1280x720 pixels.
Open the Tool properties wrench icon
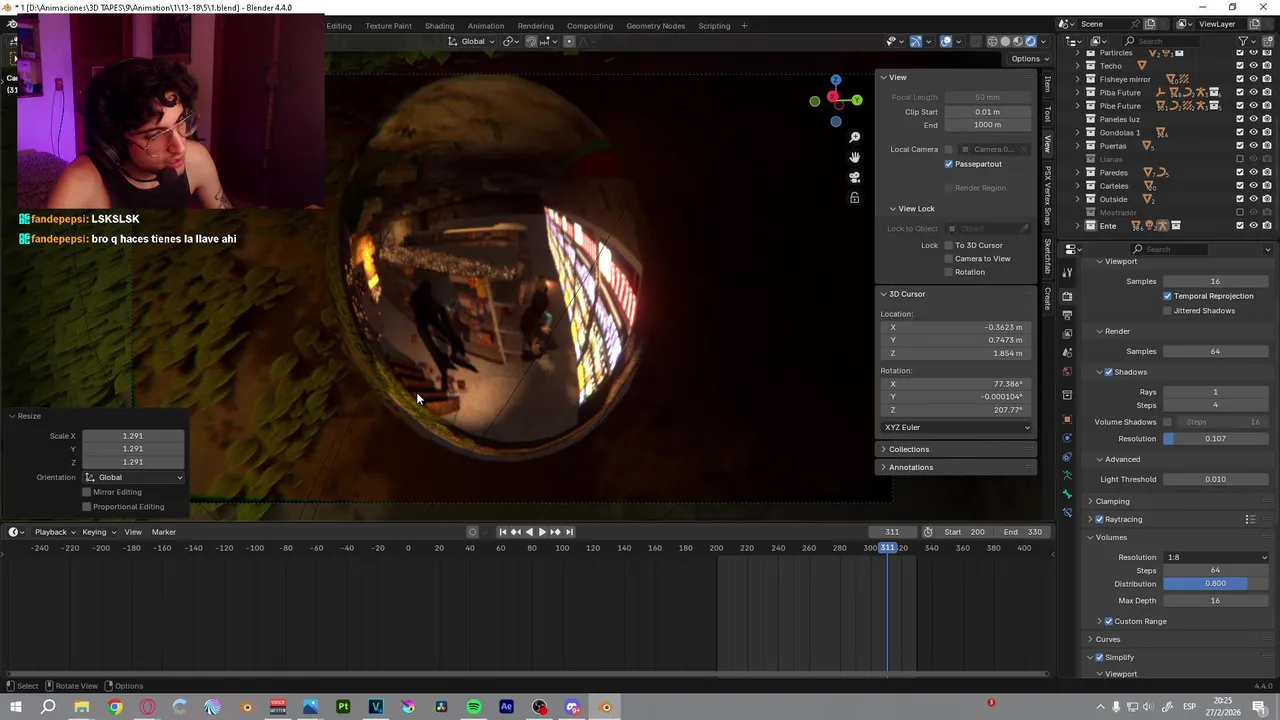coord(1067,273)
